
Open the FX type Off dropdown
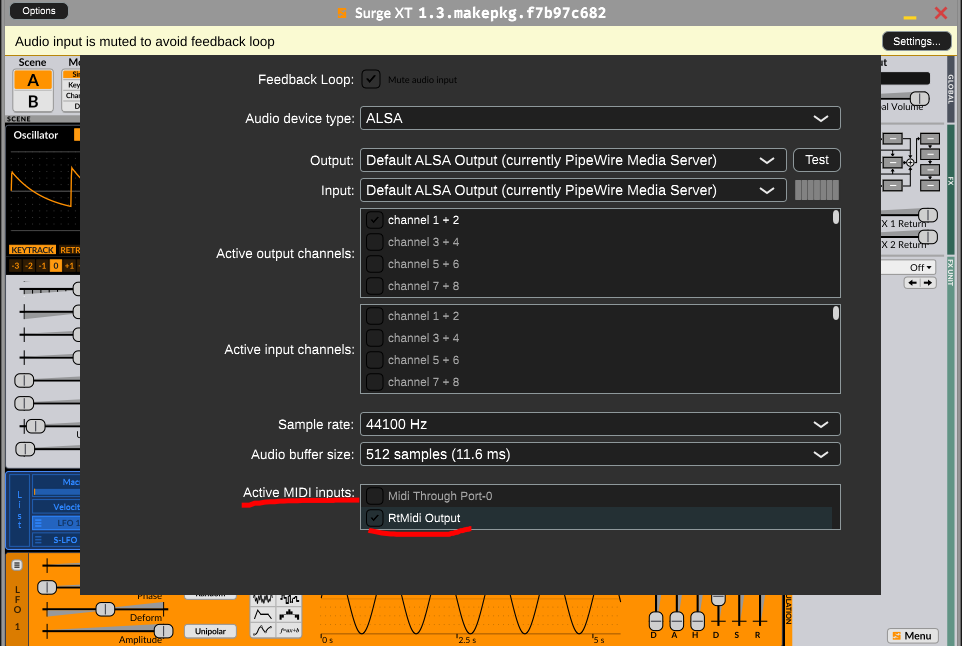(909, 267)
